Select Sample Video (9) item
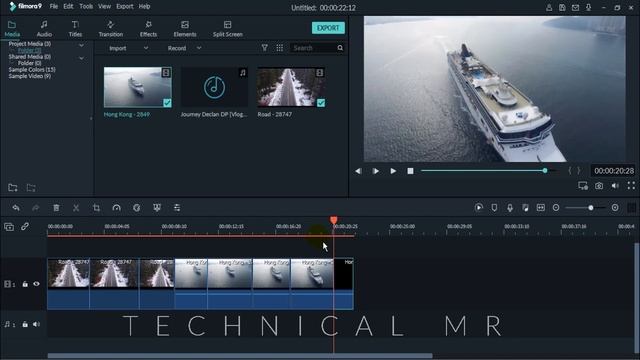Viewport: 640px width, 360px height. tap(29, 76)
